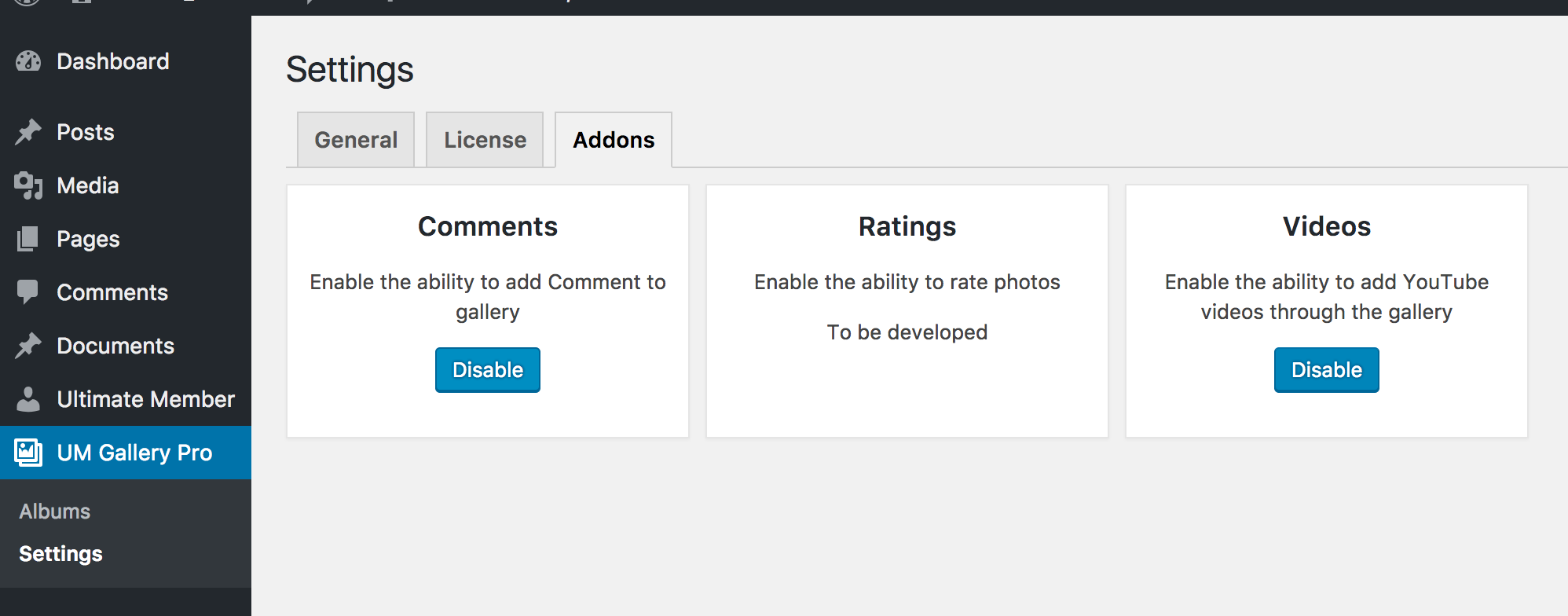Open the Ultimate Member menu
The image size is (1568, 616).
126,399
